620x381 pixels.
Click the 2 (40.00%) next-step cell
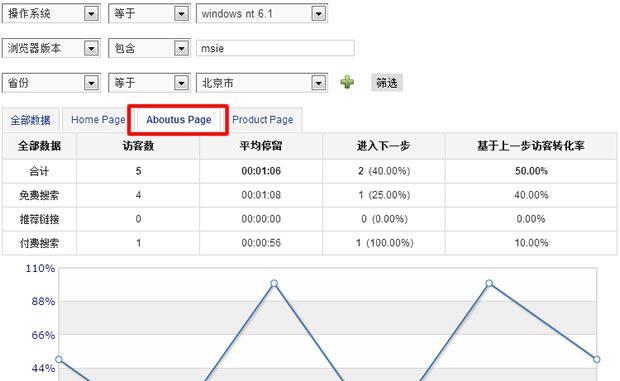tap(384, 171)
